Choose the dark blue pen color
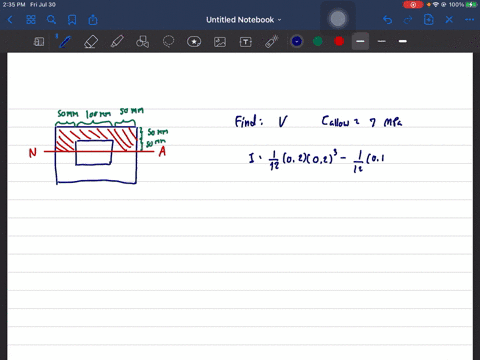The image size is (480, 360). coord(297,41)
